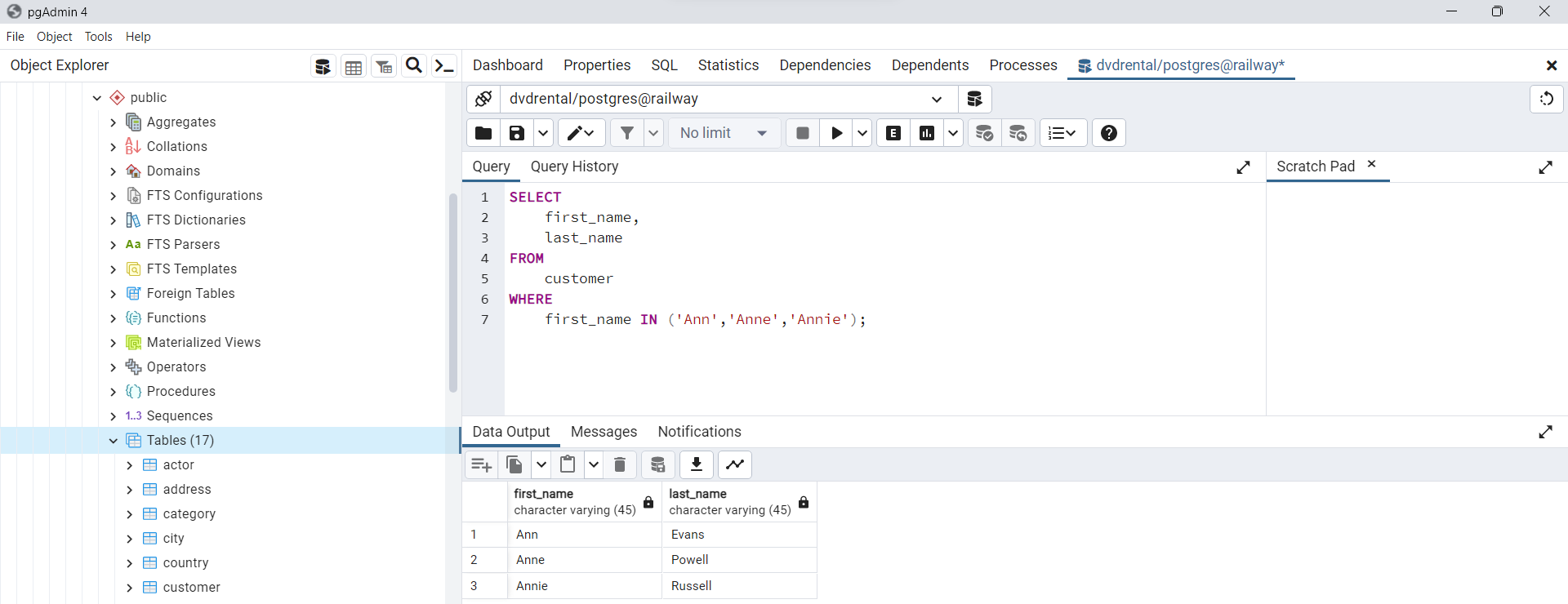Click the Add row icon in Data Output
This screenshot has height=604, width=1568.
pos(482,465)
